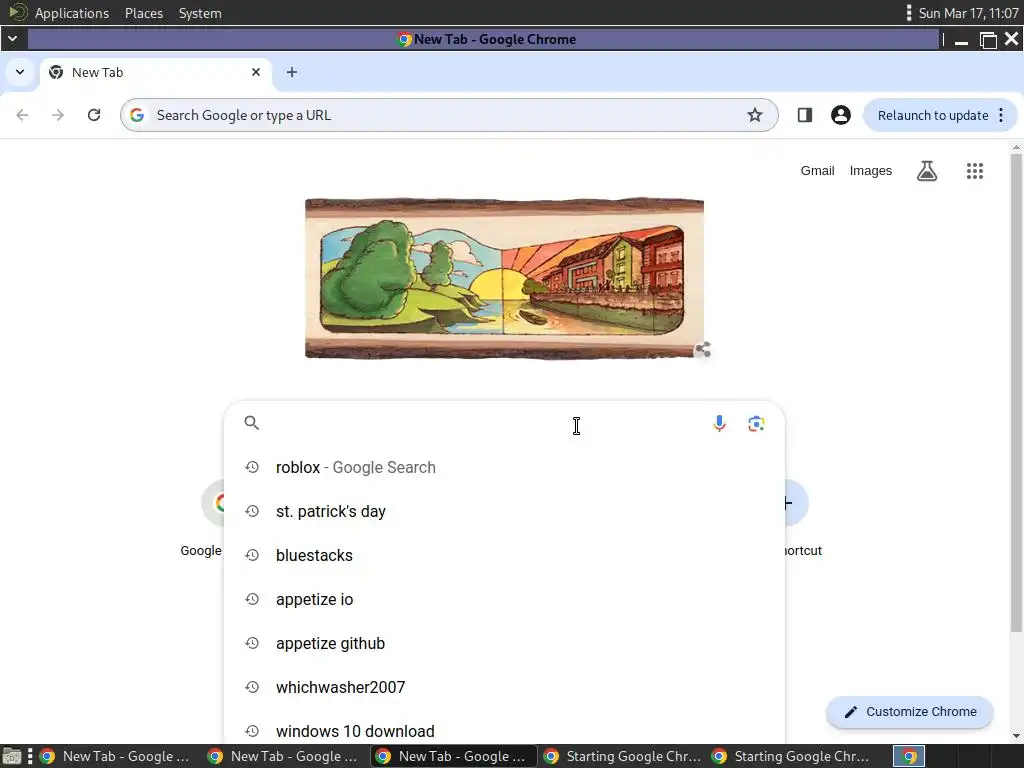Click the Google G icon in address bar

click(x=137, y=115)
